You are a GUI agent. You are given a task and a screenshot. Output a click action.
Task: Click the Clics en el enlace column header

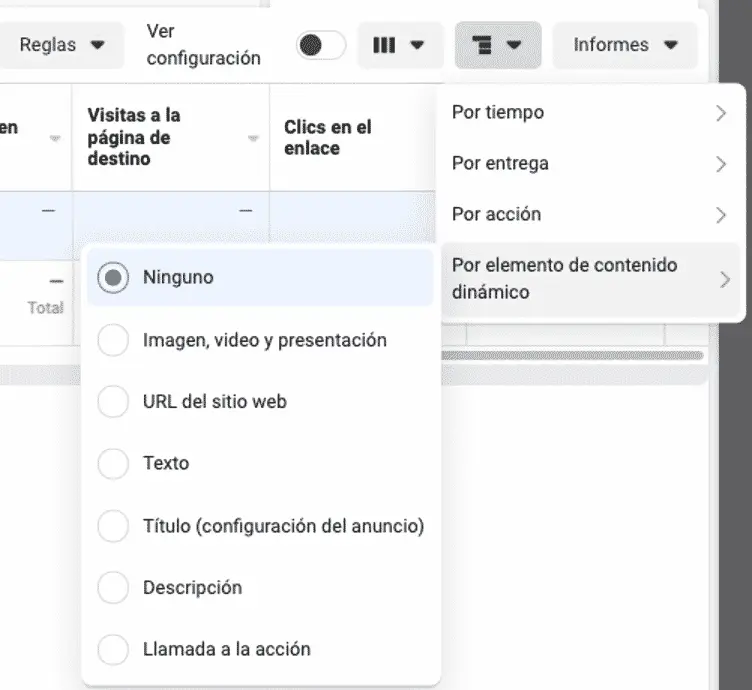coord(328,138)
